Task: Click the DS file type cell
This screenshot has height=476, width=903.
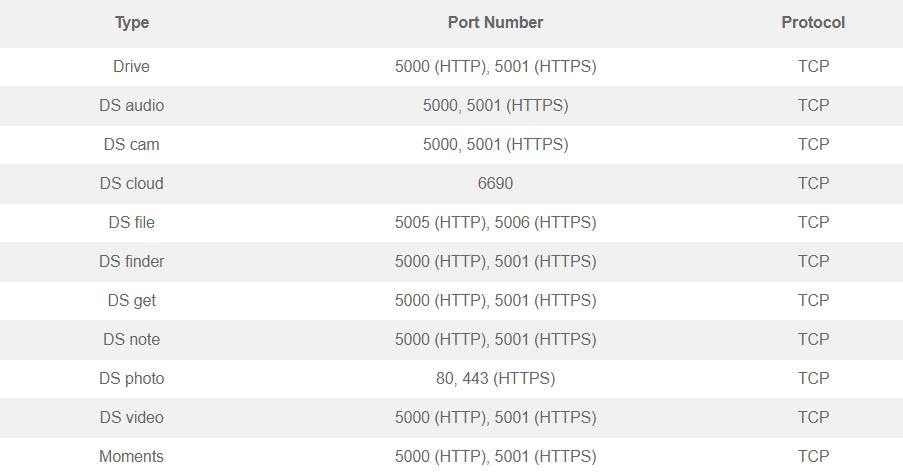Action: [x=131, y=222]
